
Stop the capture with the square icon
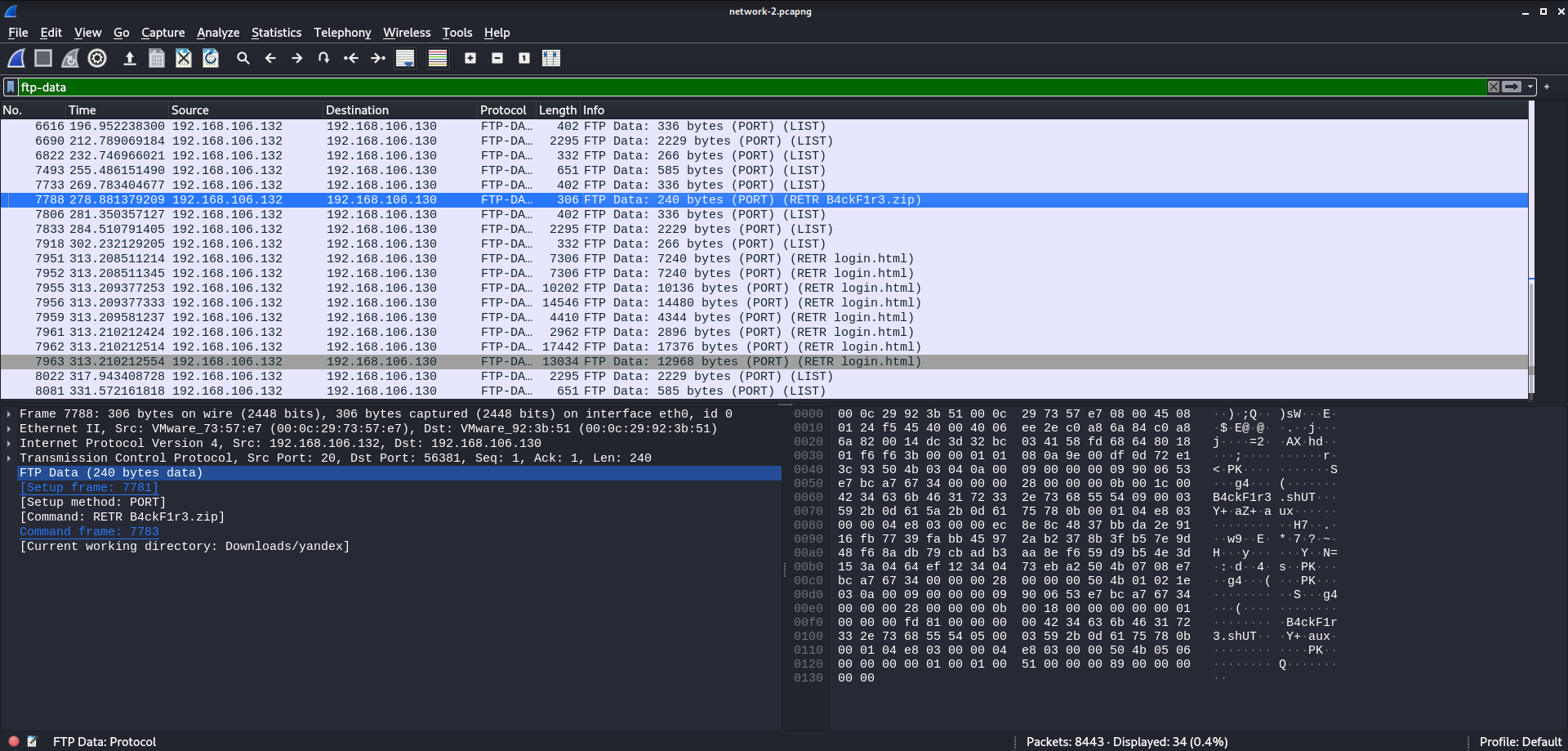(43, 58)
